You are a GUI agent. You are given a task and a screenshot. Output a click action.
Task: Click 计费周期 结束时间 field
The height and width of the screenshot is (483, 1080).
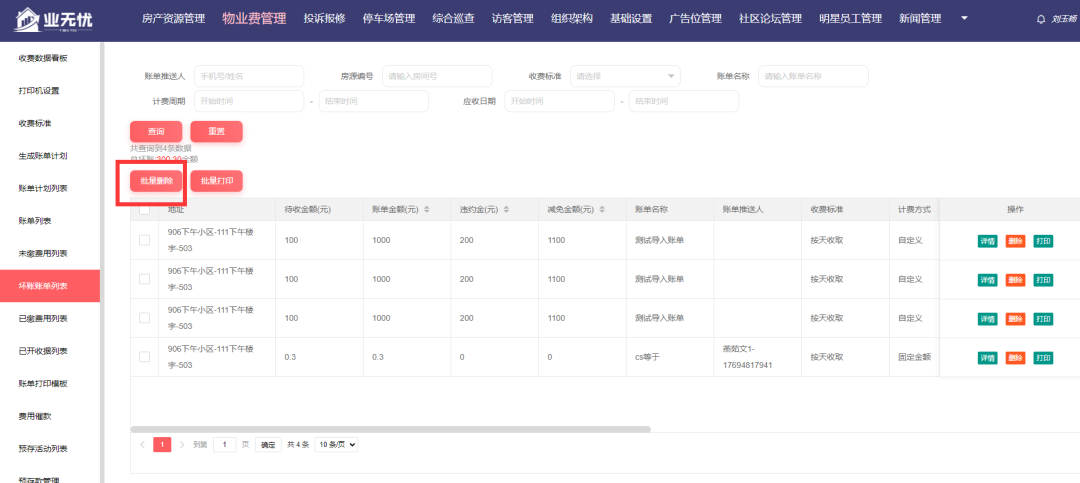click(373, 101)
